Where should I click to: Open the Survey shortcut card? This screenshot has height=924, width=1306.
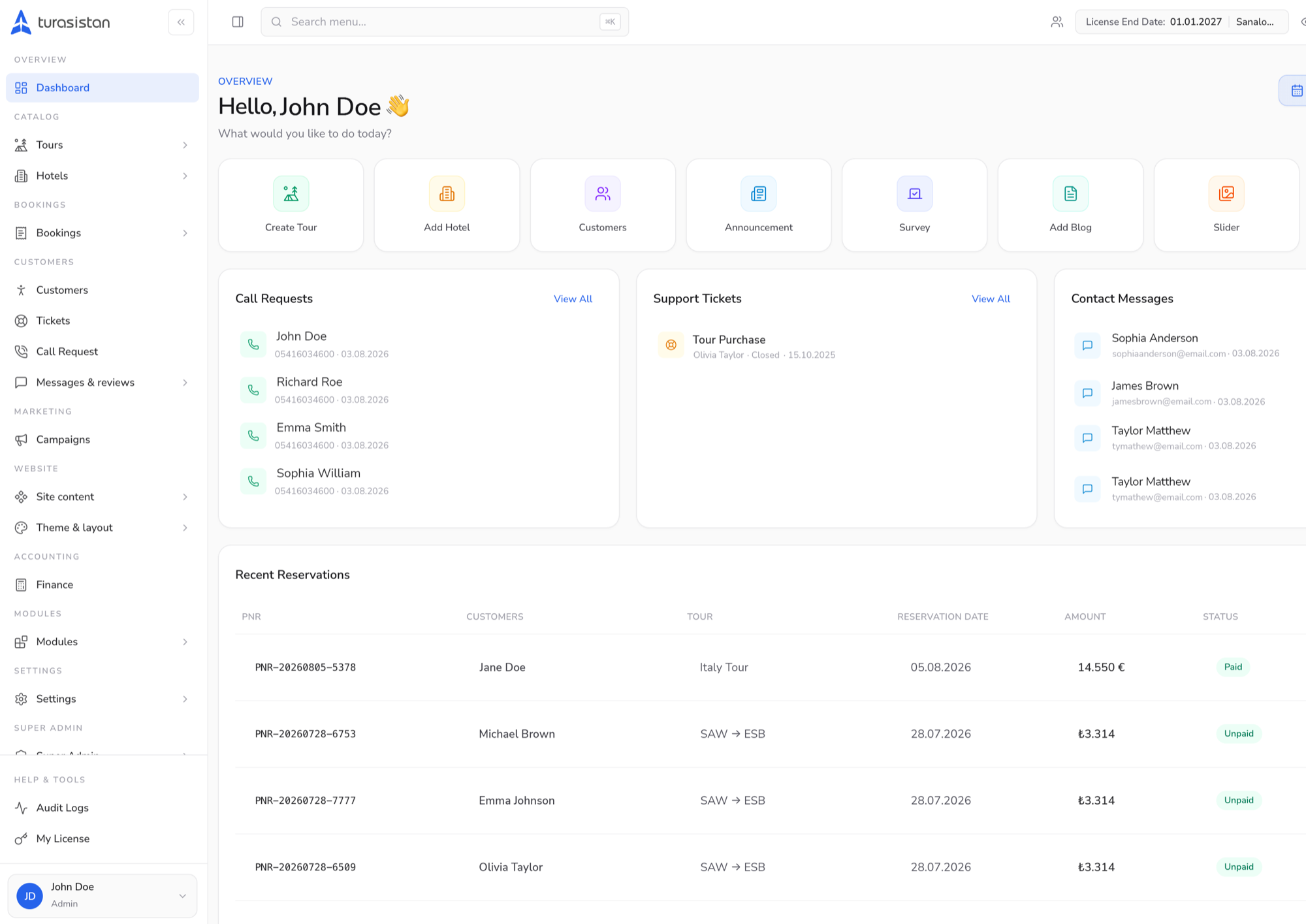click(914, 205)
